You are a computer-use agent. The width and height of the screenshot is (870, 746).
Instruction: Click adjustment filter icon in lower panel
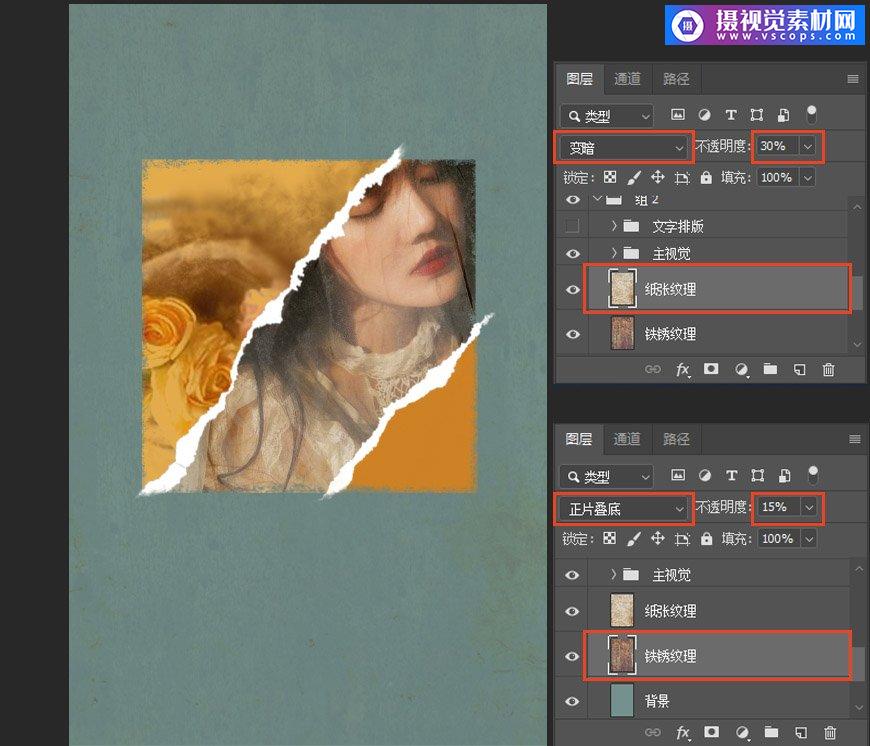[x=705, y=475]
